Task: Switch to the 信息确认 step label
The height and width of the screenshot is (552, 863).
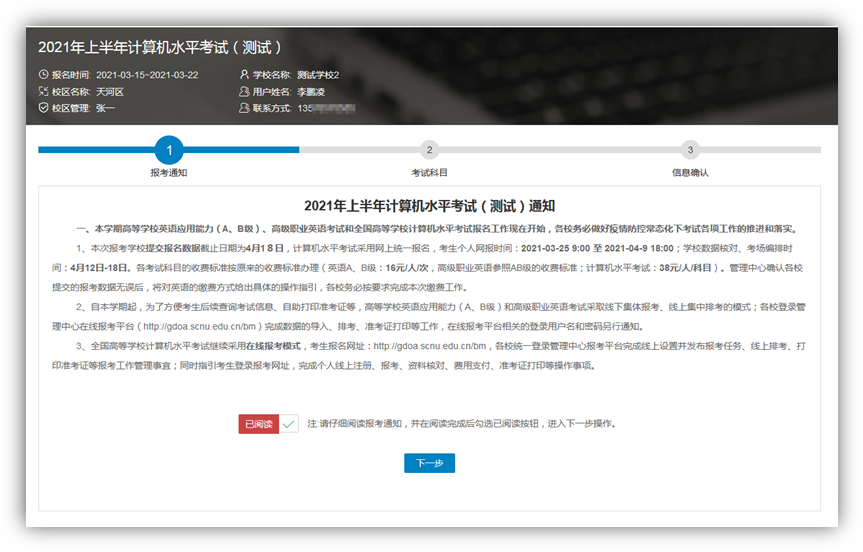Action: coord(690,173)
